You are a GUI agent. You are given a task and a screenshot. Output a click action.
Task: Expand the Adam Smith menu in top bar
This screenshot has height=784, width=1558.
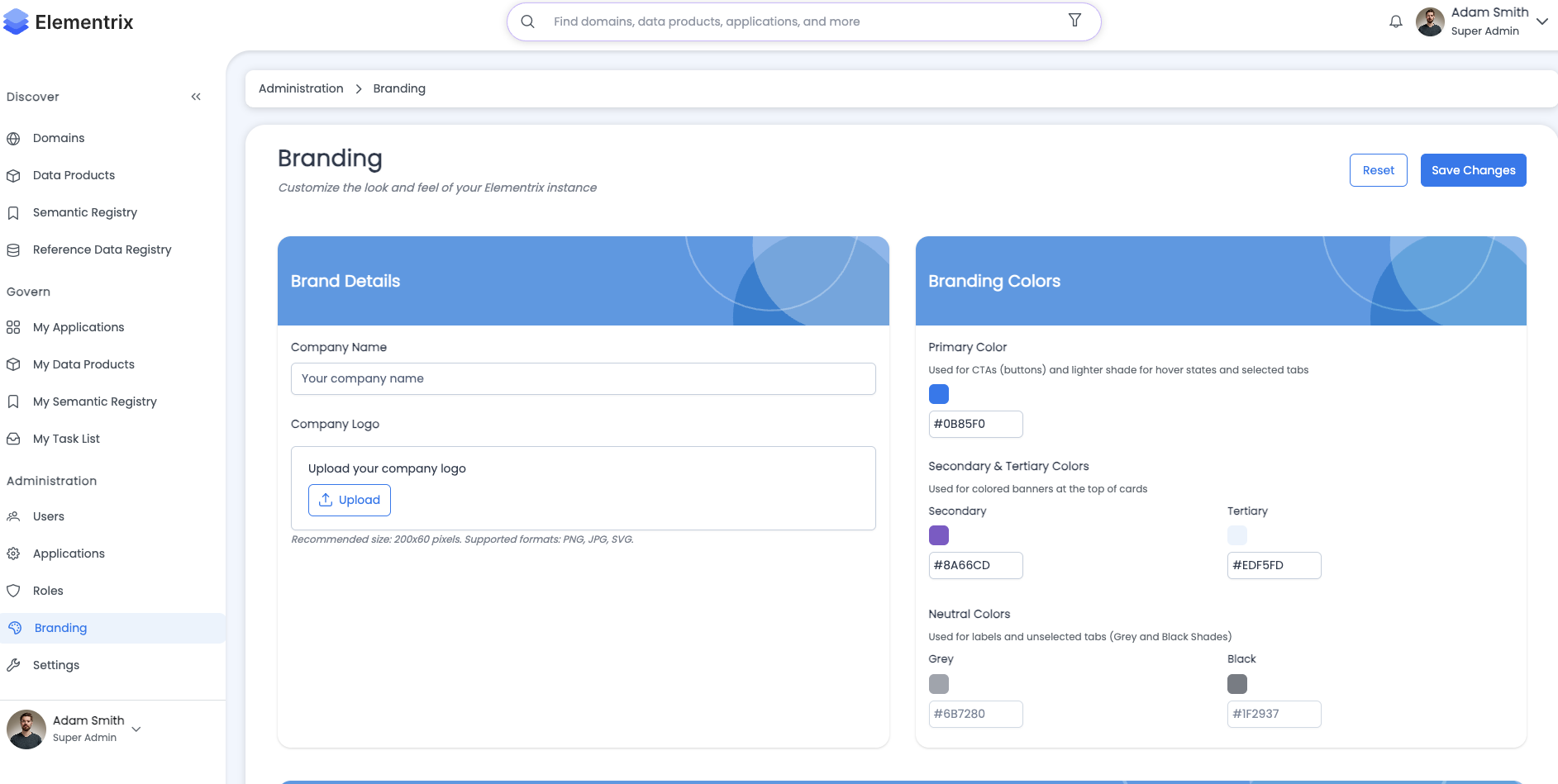(x=1541, y=21)
